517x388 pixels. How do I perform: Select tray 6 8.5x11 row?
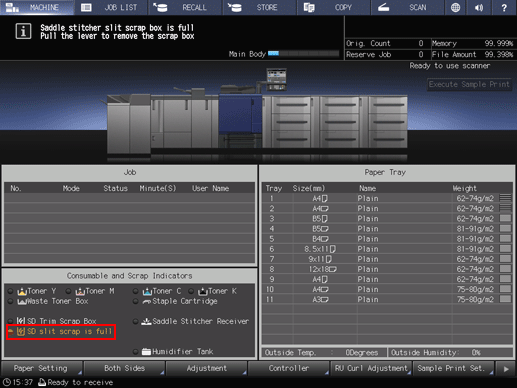[x=387, y=249]
